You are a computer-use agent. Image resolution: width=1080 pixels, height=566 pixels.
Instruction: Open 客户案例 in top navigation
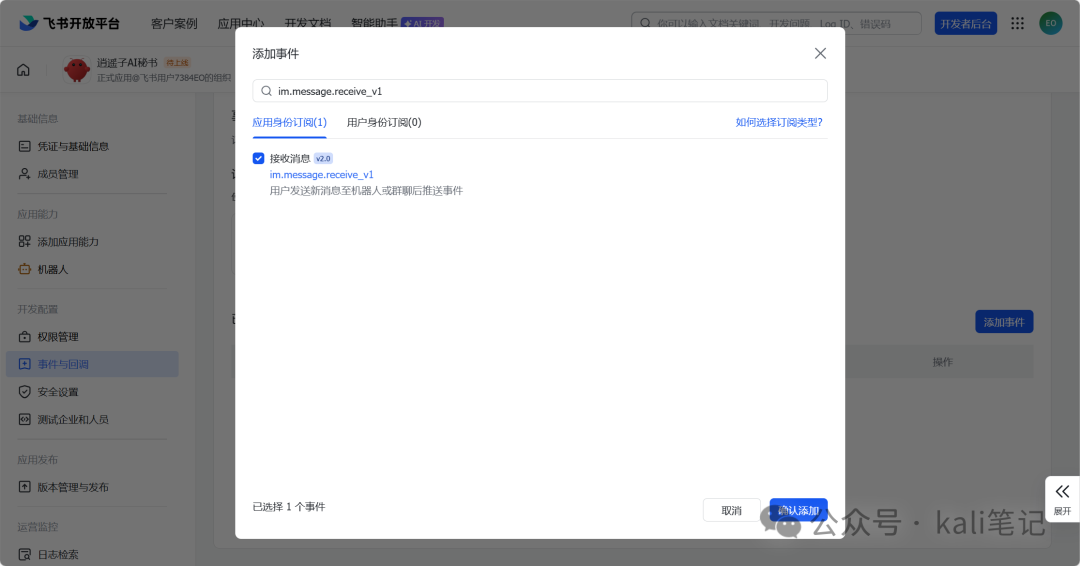[174, 23]
